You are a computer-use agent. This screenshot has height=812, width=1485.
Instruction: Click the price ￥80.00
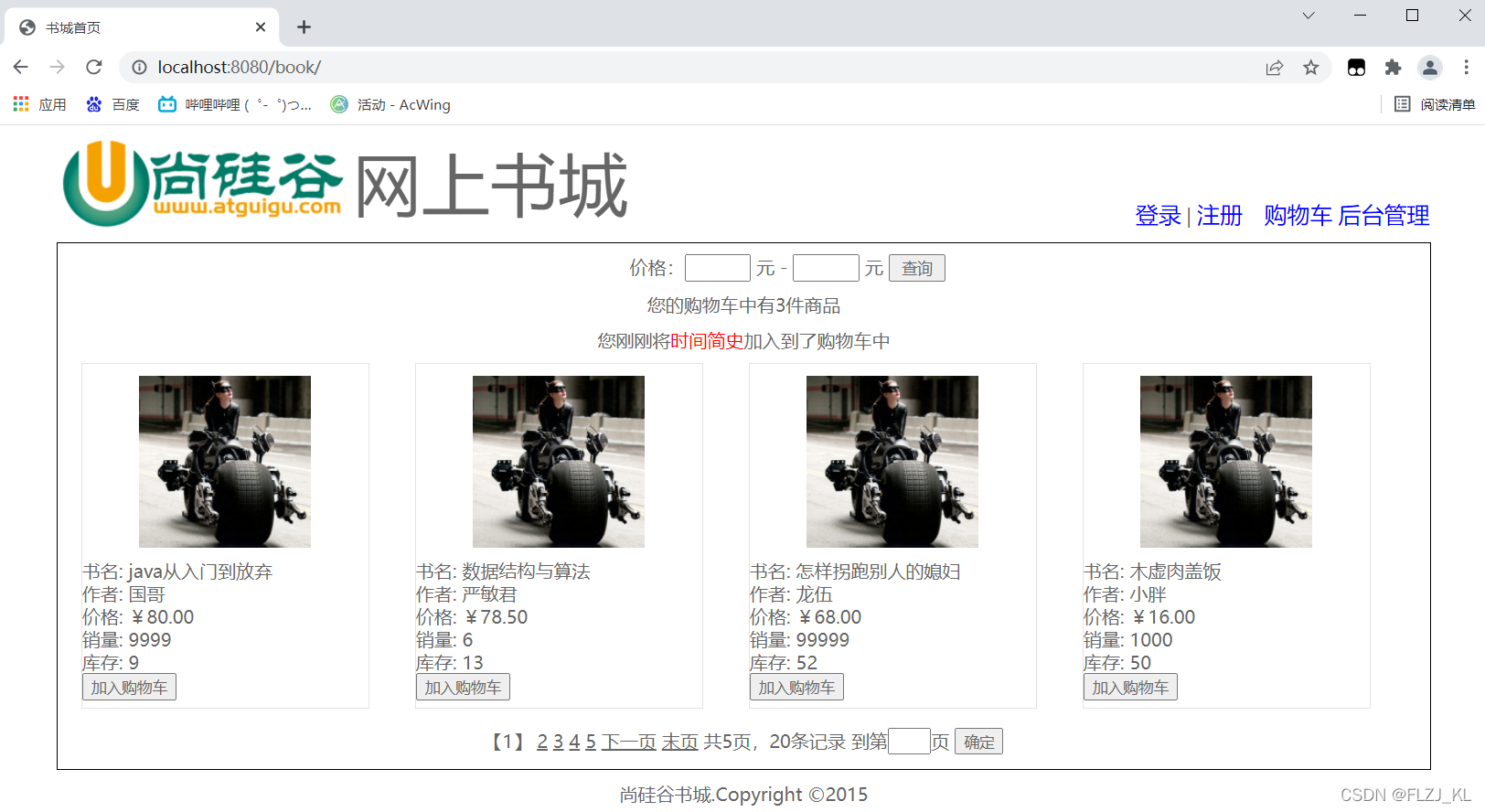162,617
